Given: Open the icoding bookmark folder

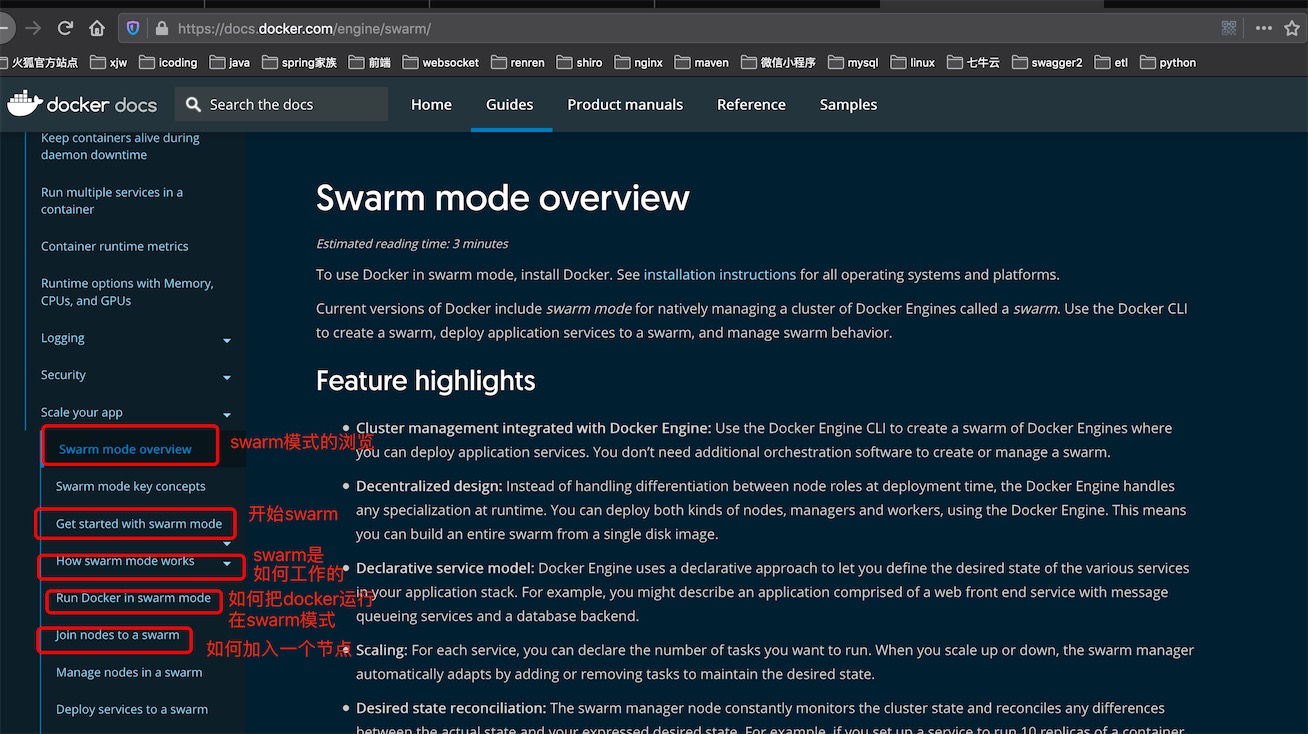Looking at the screenshot, I should (x=168, y=62).
